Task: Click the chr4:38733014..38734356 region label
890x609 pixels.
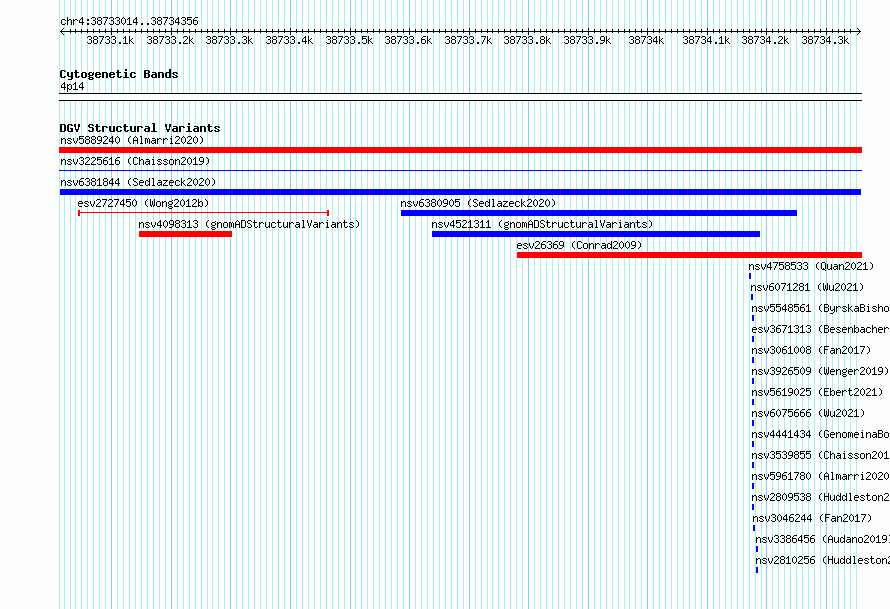Action: [129, 22]
